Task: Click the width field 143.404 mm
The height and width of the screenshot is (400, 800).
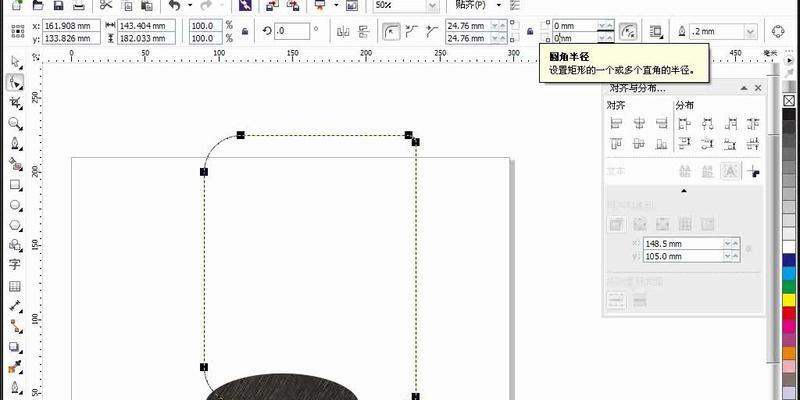Action: pos(146,26)
